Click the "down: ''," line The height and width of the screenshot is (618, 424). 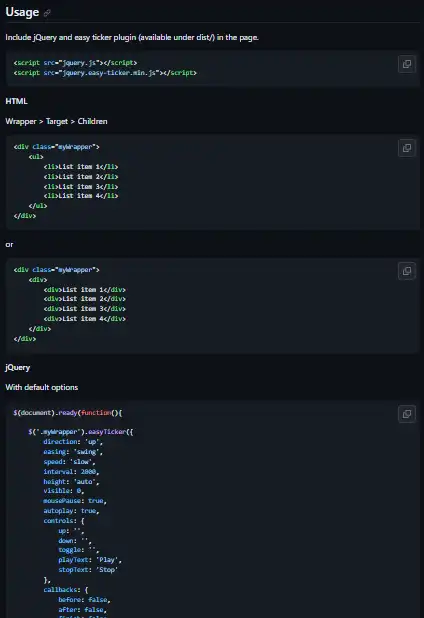(75, 541)
